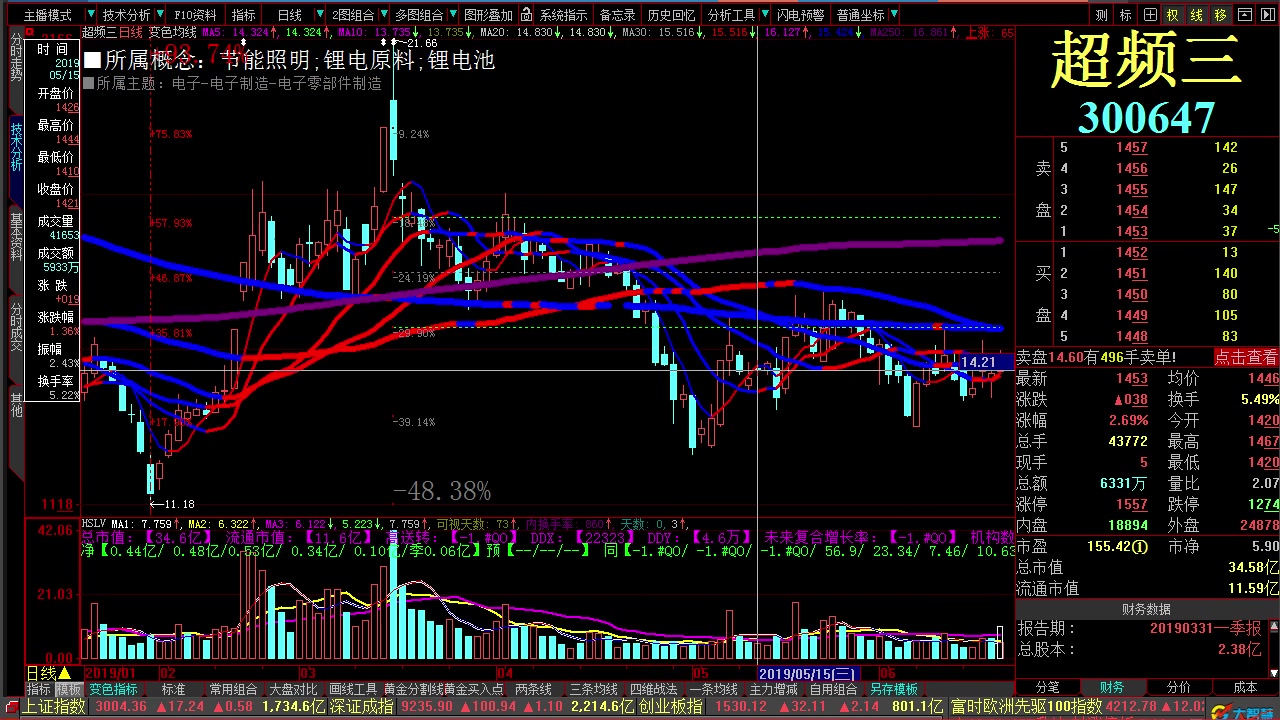The width and height of the screenshot is (1280, 720).
Task: Expand the 日线 period dropdown
Action: pyautogui.click(x=296, y=15)
